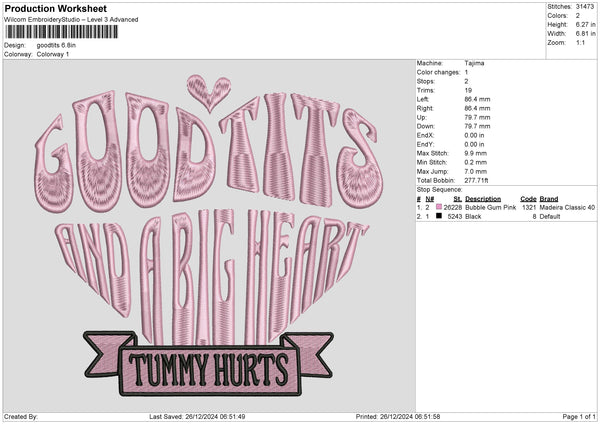Click the 'Production Worksheet' heading
The height and width of the screenshot is (424, 600).
tap(55, 8)
